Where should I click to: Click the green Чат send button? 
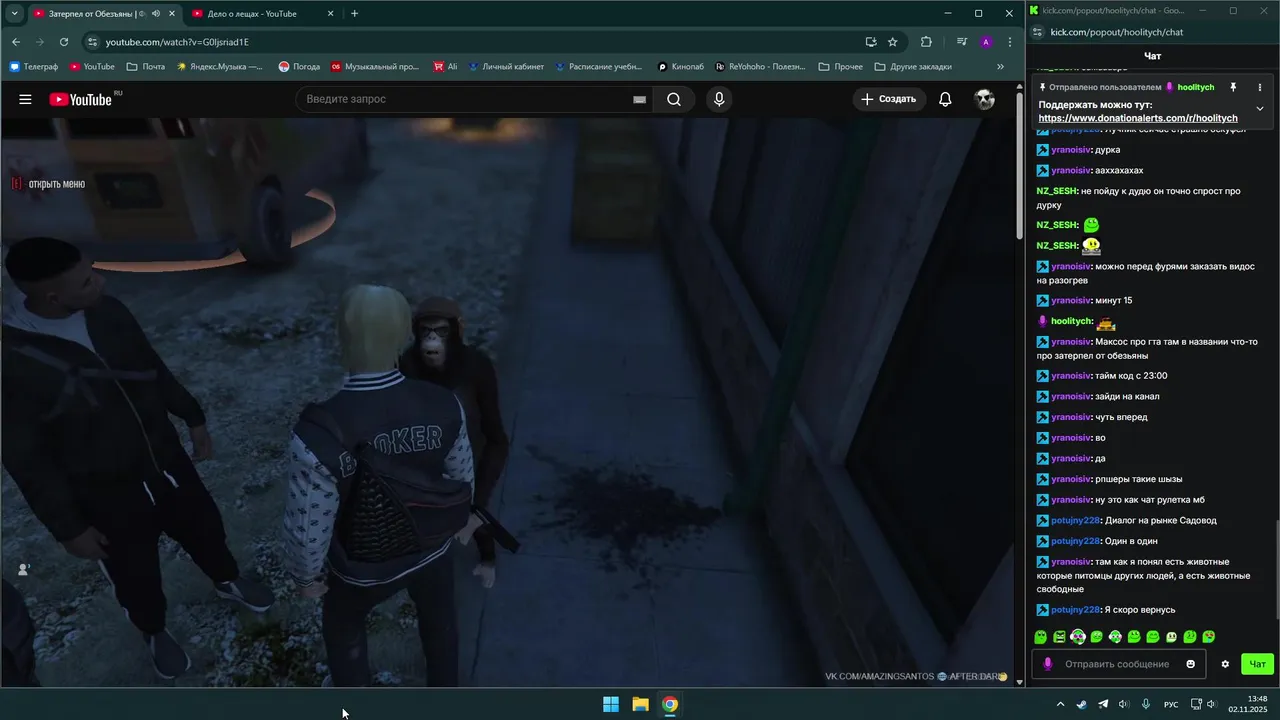(x=1257, y=664)
